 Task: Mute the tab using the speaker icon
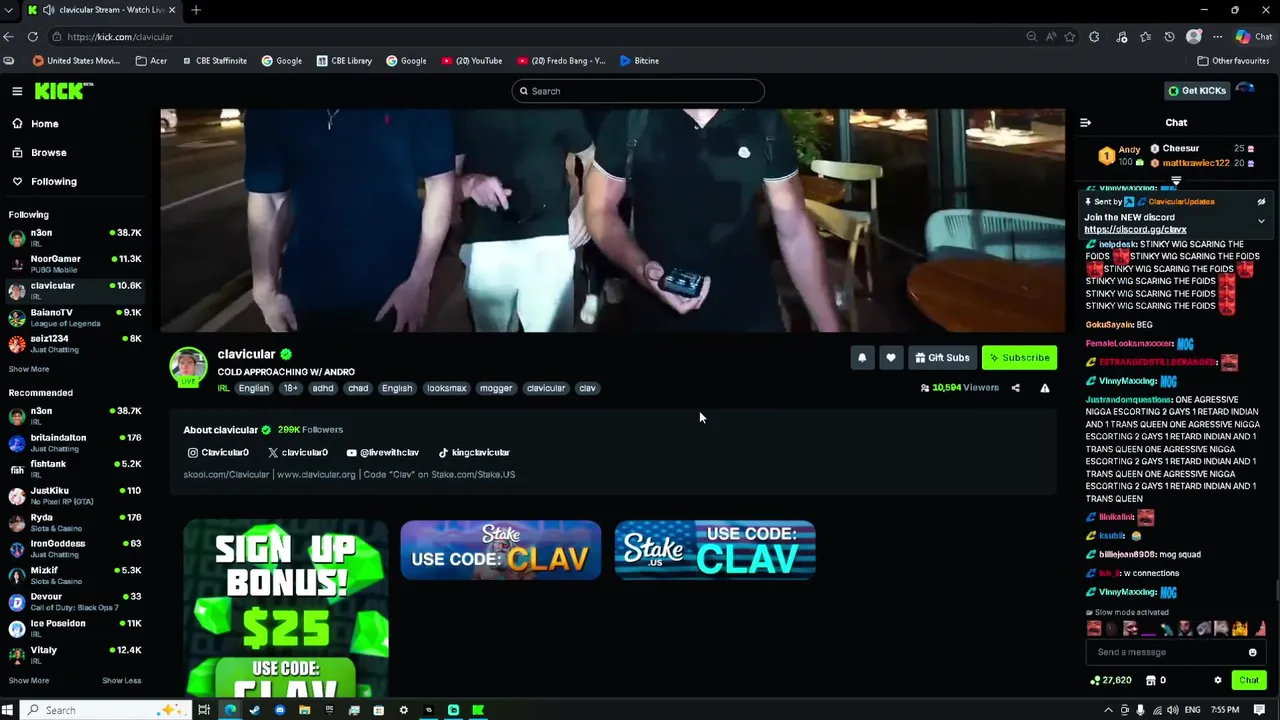tap(49, 10)
